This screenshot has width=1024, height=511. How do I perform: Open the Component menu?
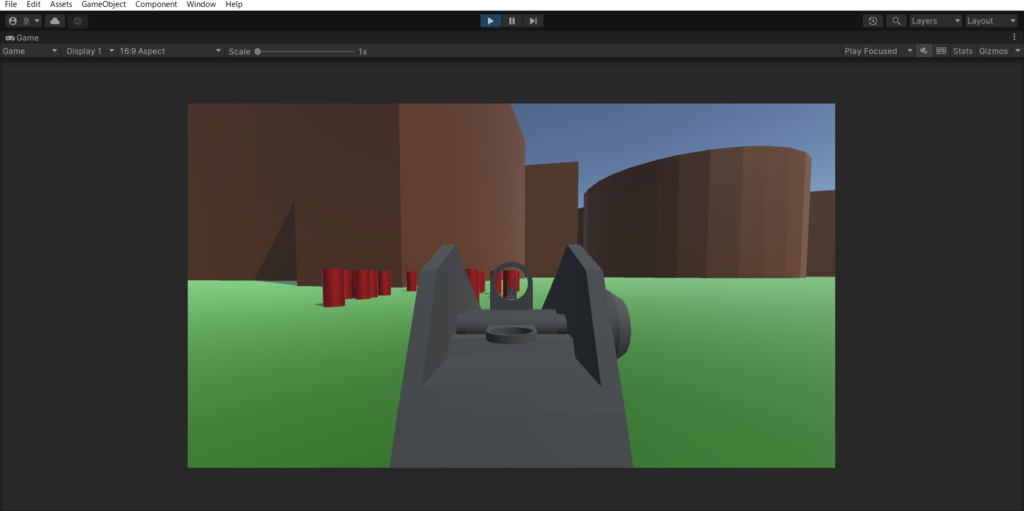[156, 5]
